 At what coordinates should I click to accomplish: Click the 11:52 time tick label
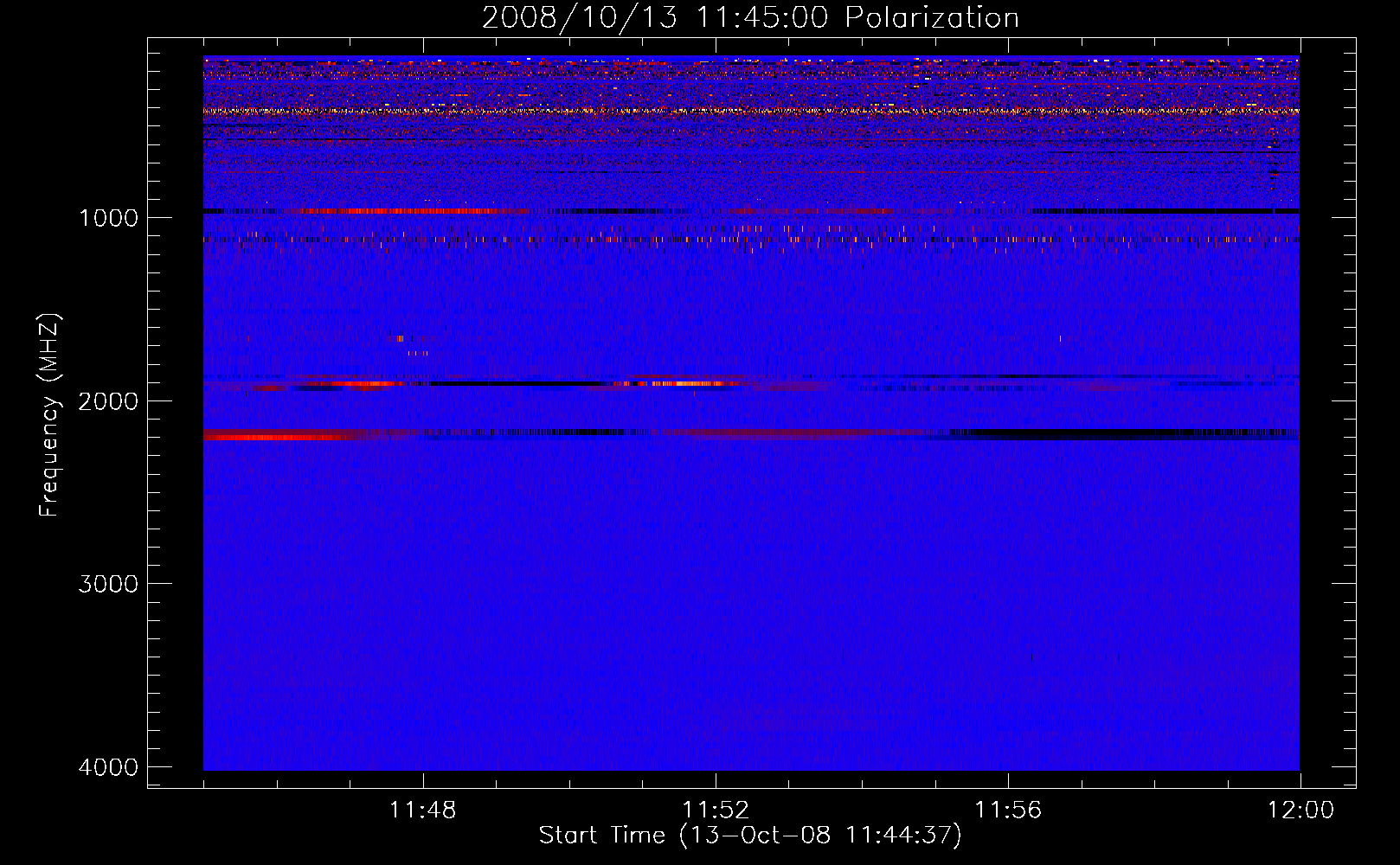click(x=716, y=811)
